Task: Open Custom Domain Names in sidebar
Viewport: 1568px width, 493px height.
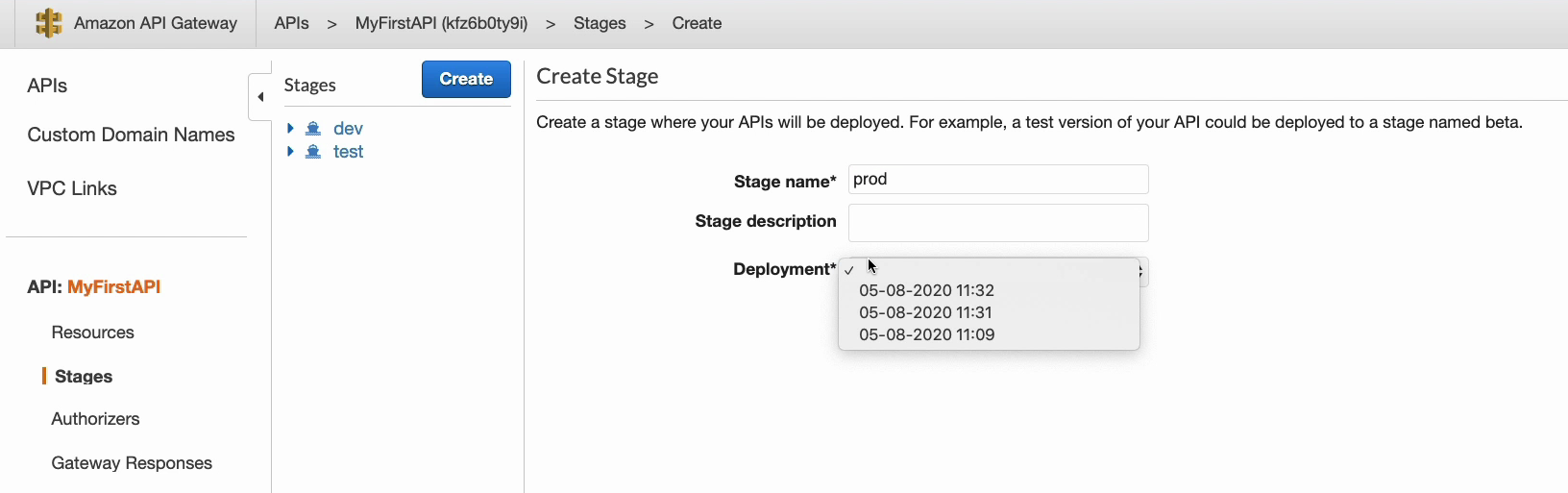Action: [x=131, y=135]
